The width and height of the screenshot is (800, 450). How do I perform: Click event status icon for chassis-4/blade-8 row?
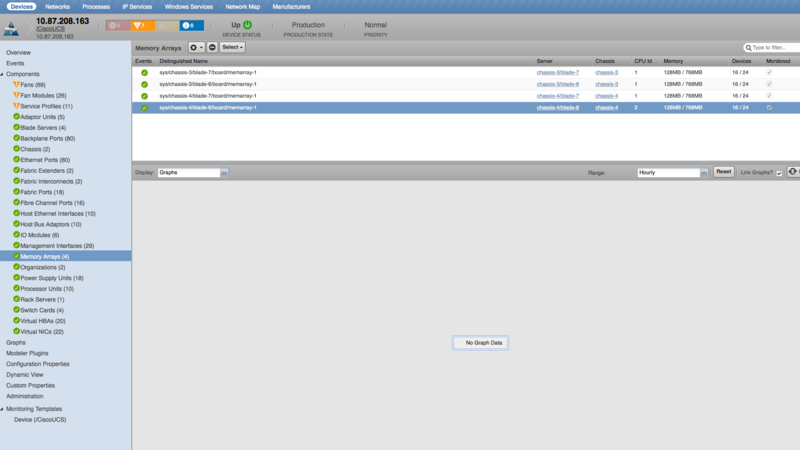(144, 108)
